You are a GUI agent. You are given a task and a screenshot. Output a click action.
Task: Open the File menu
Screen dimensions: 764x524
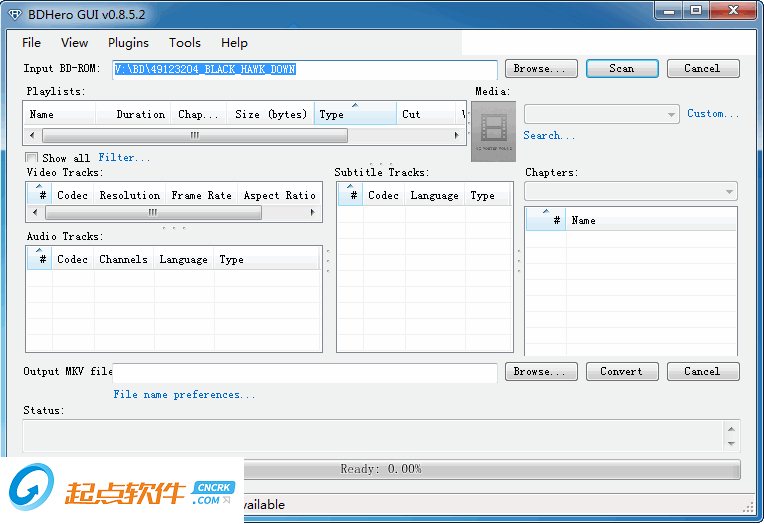(x=31, y=43)
